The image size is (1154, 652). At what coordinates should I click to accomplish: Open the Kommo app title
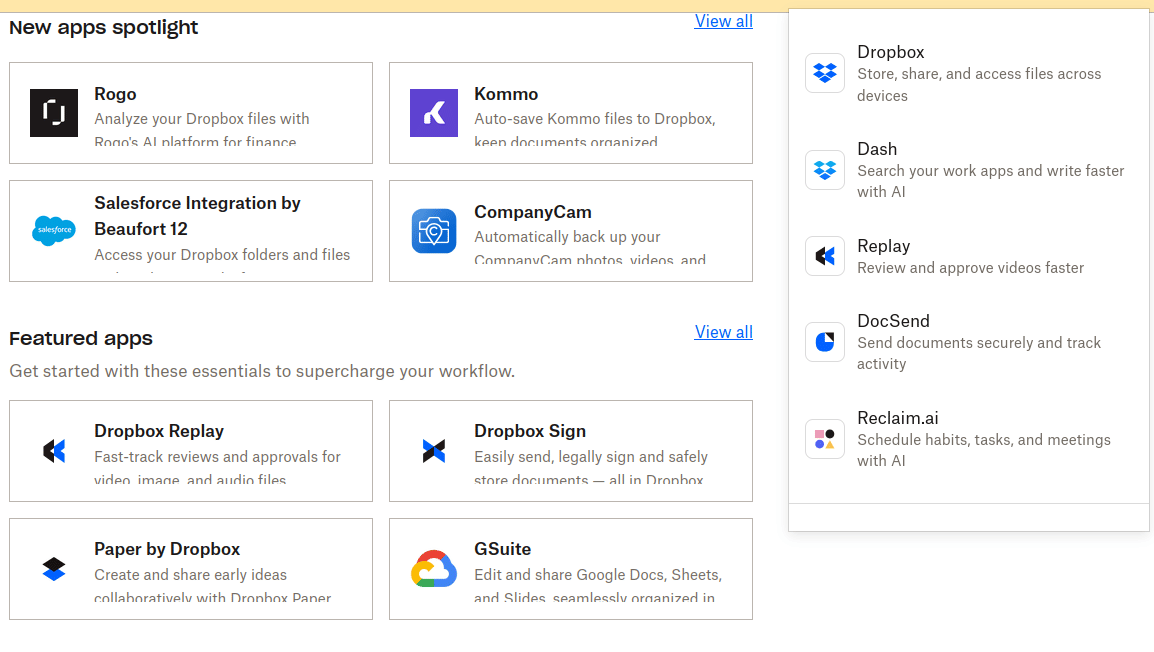click(x=506, y=94)
